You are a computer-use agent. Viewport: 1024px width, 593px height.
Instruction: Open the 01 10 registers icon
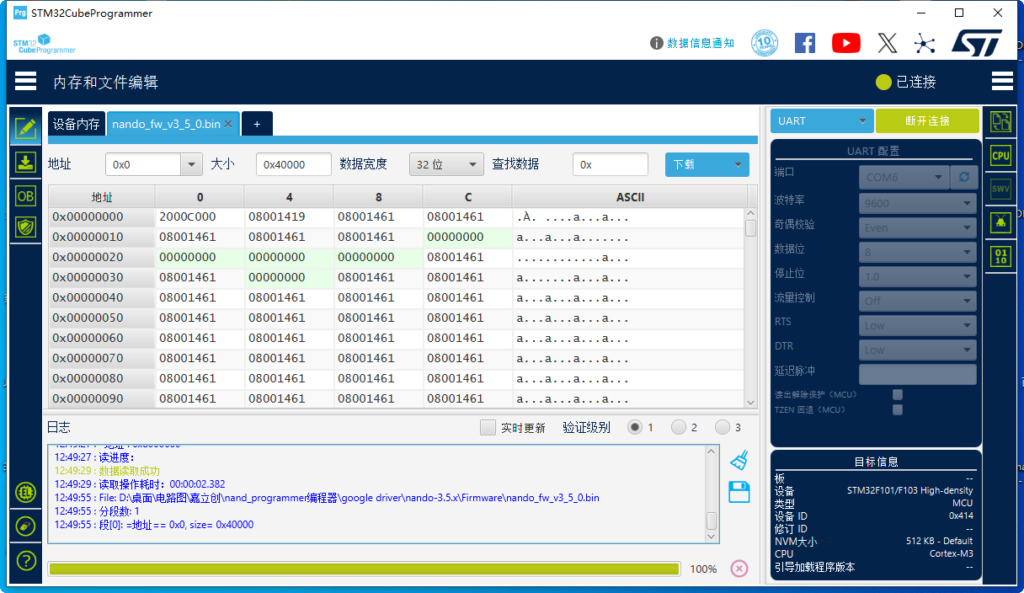pyautogui.click(x=1000, y=257)
